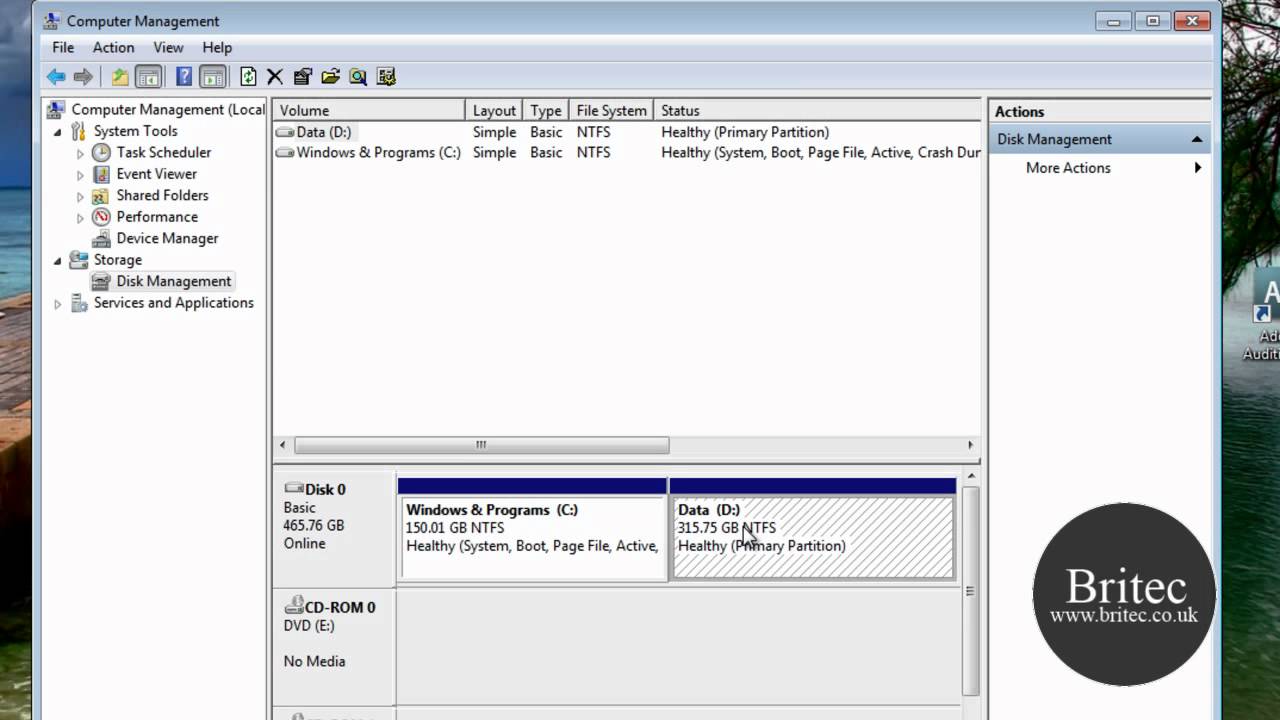Select Windows & Programs (C:) volume row

(627, 153)
